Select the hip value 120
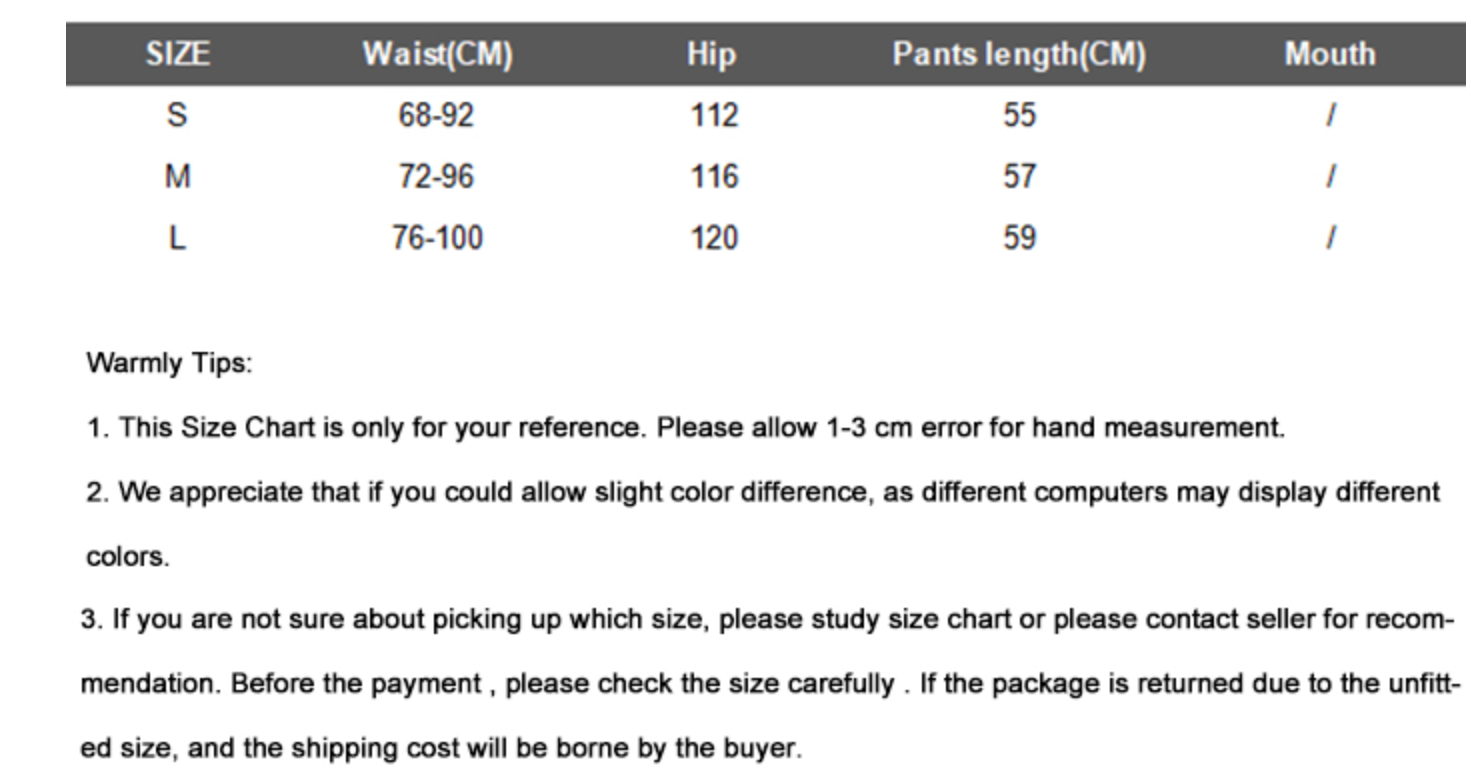 coord(714,238)
